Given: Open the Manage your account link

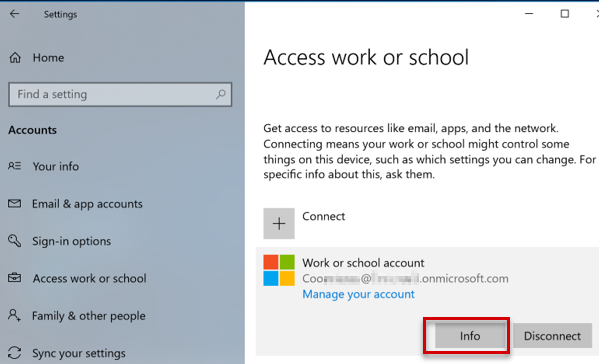Looking at the screenshot, I should [x=358, y=294].
